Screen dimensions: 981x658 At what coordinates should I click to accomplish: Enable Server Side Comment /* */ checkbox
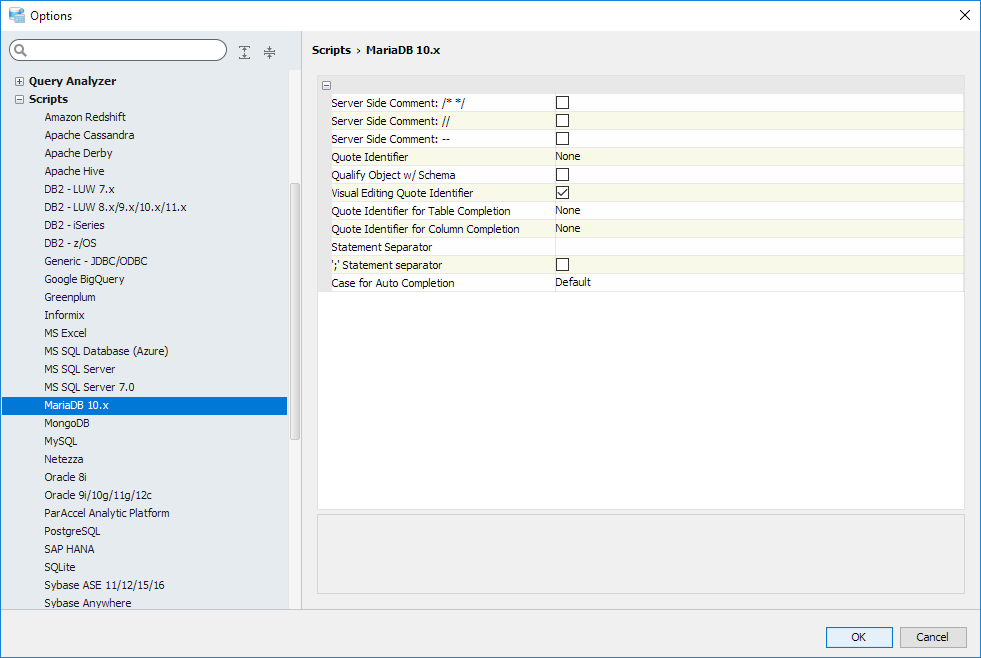pos(562,102)
